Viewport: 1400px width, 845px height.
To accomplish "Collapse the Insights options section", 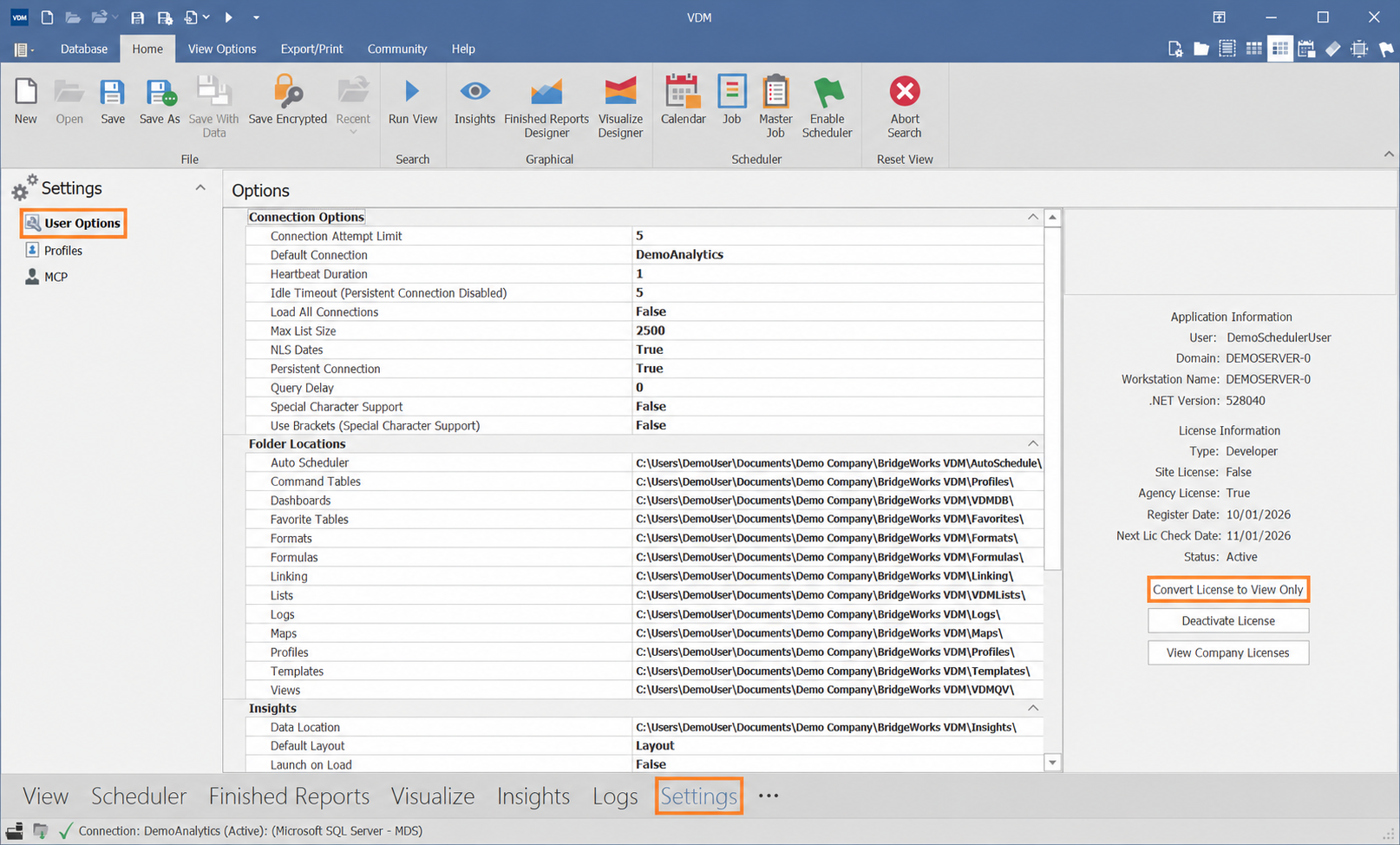I will click(x=1032, y=708).
